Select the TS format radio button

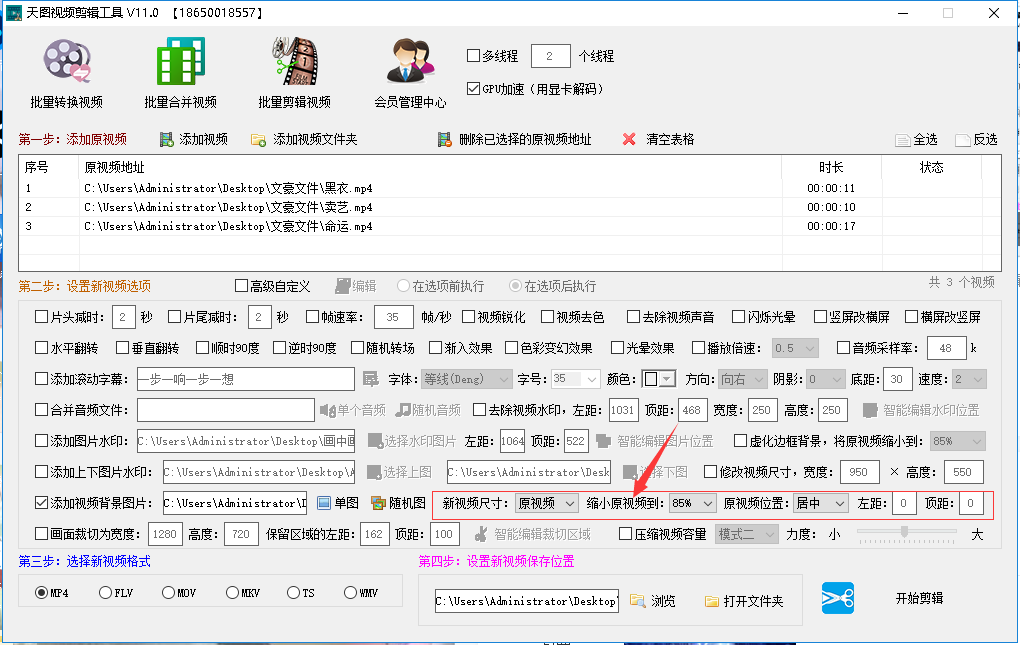[293, 592]
